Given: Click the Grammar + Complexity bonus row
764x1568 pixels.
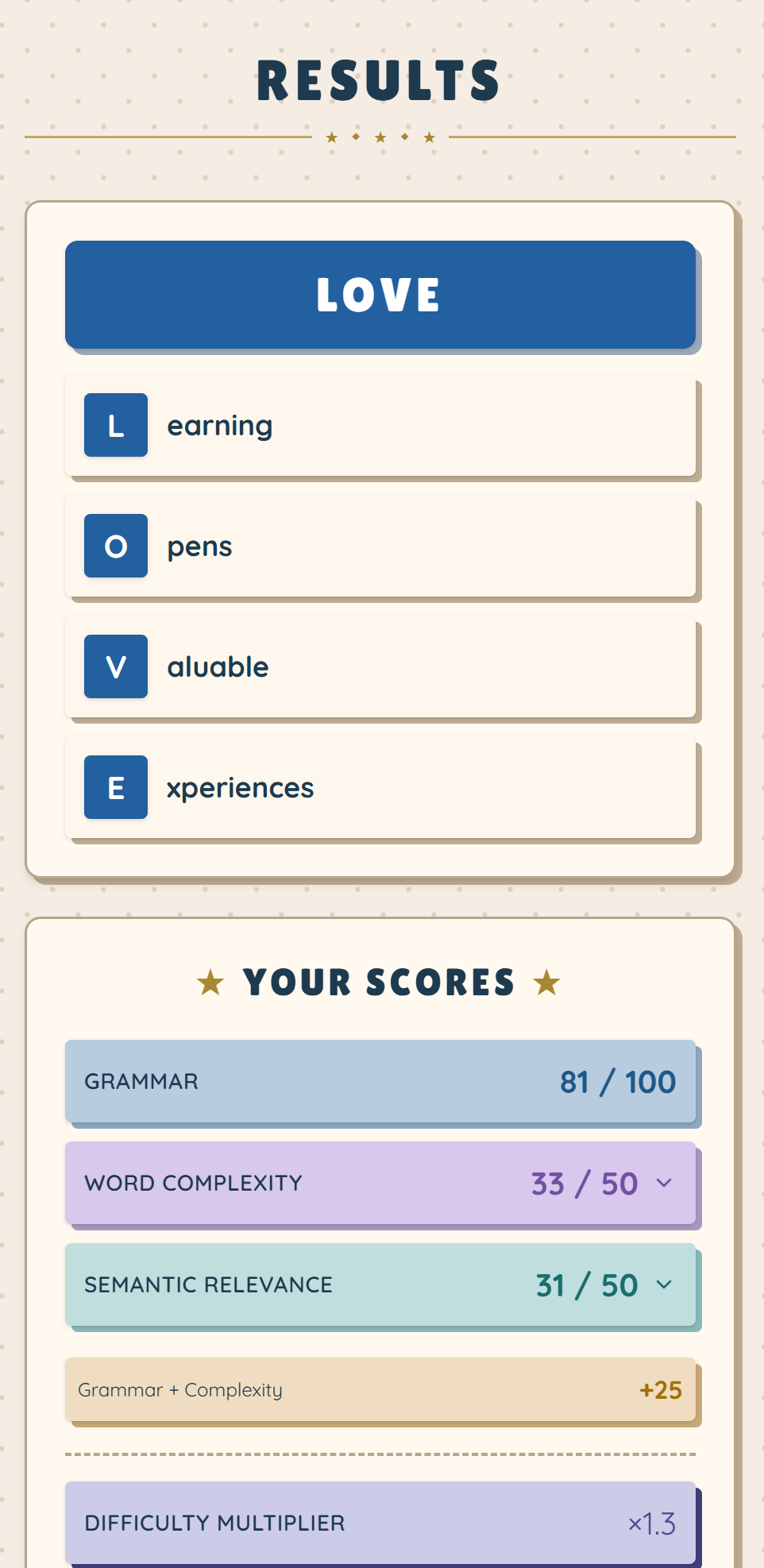Looking at the screenshot, I should [x=380, y=1389].
